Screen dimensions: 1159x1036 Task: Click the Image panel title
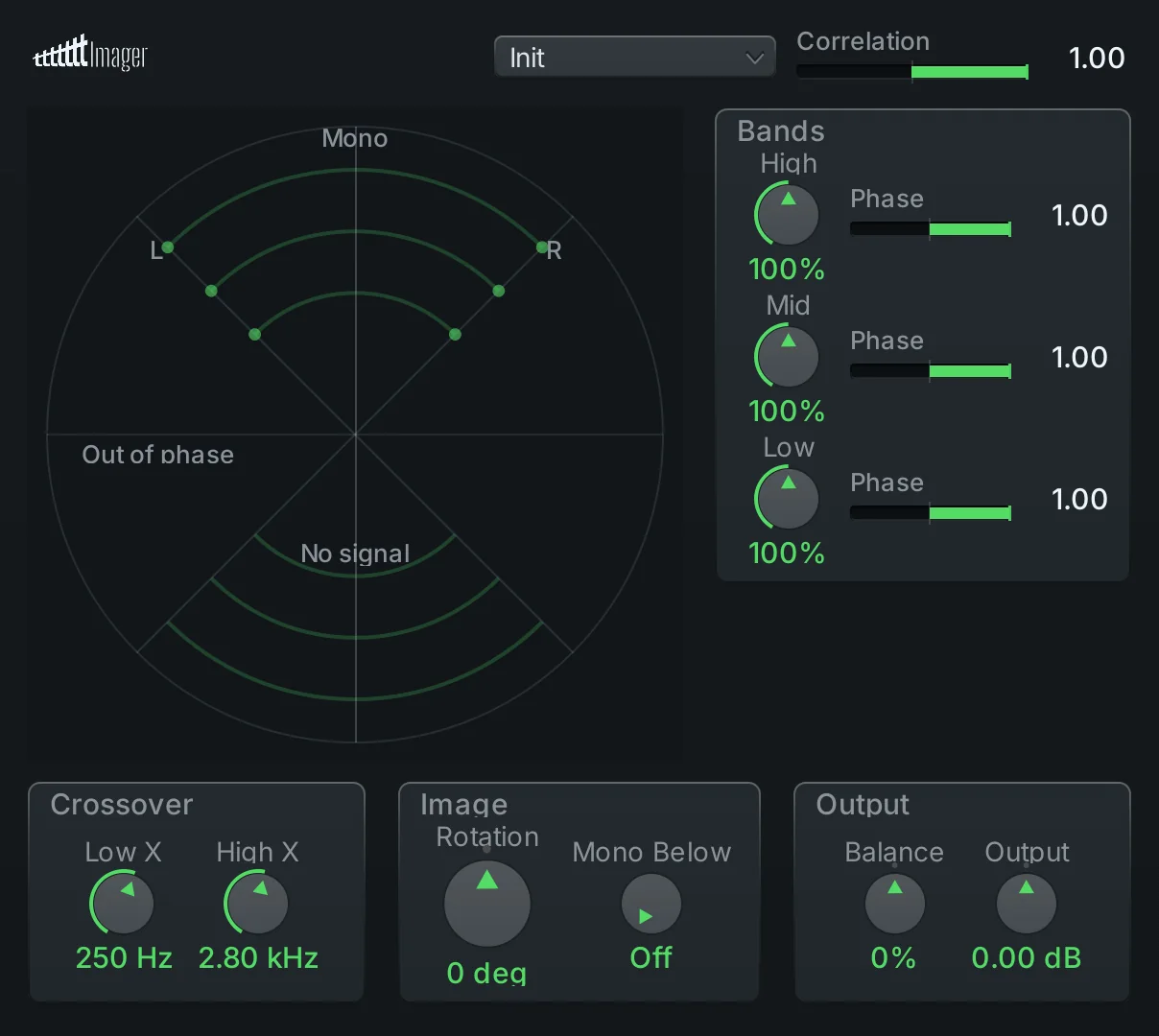tap(464, 805)
